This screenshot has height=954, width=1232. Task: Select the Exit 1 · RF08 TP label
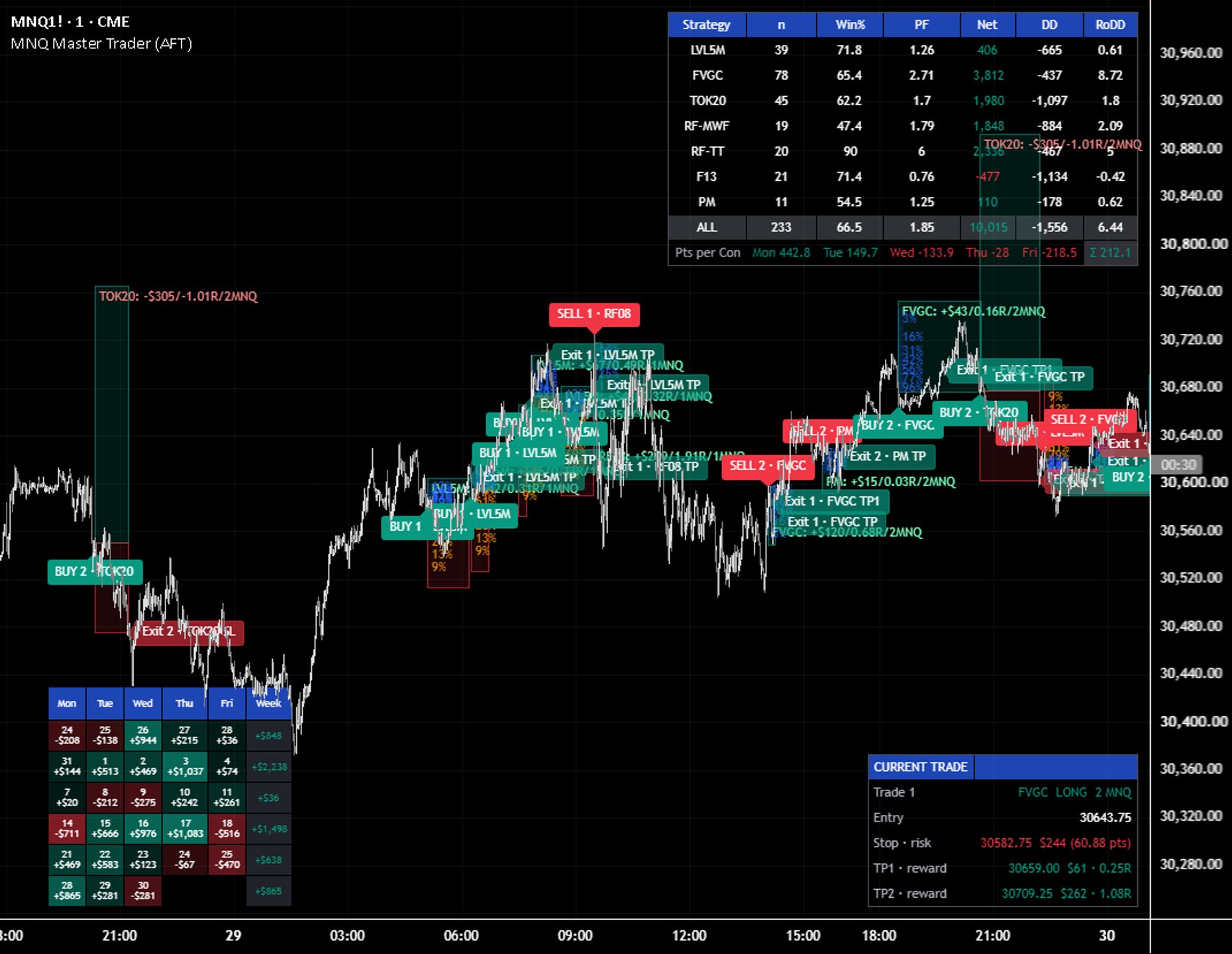(657, 467)
